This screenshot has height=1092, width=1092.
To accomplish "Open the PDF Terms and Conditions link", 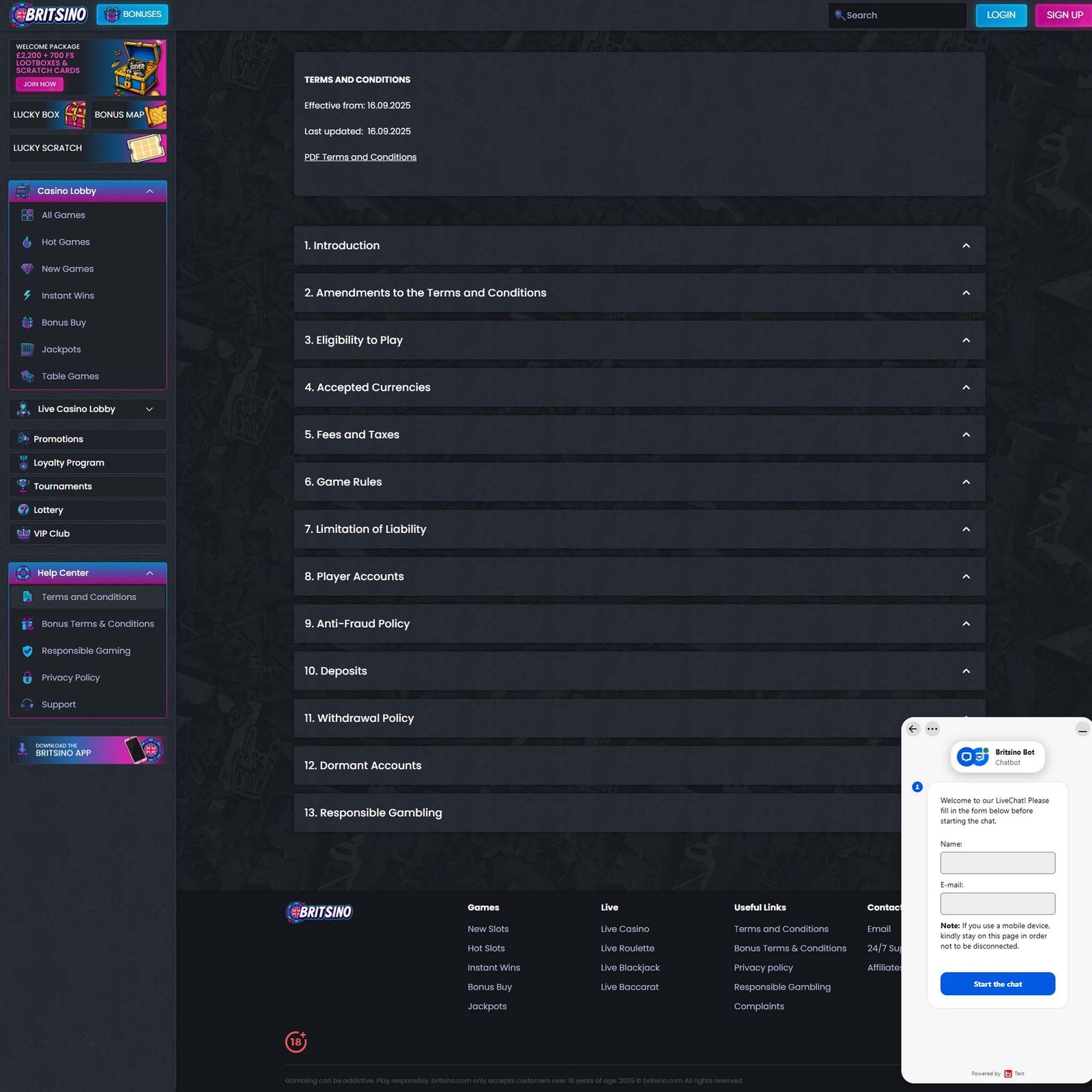I will tap(360, 157).
